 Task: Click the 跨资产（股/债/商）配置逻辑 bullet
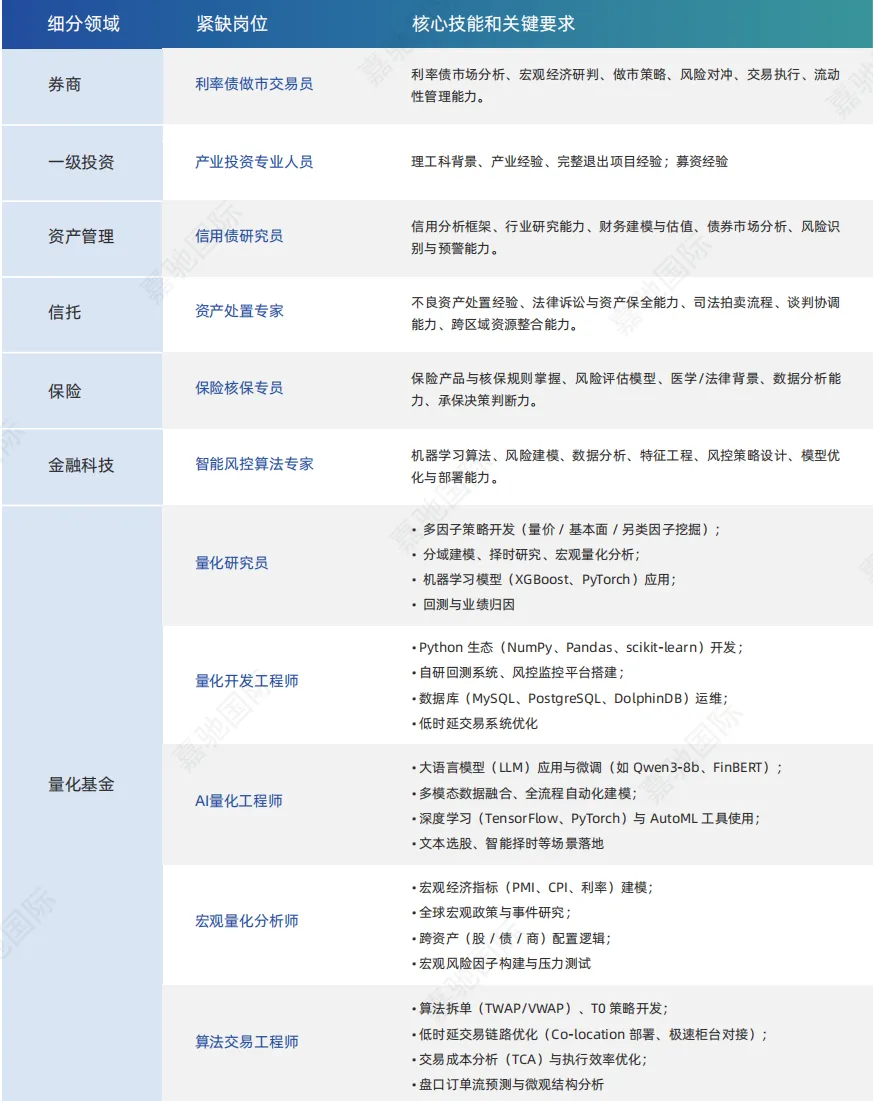coord(512,939)
